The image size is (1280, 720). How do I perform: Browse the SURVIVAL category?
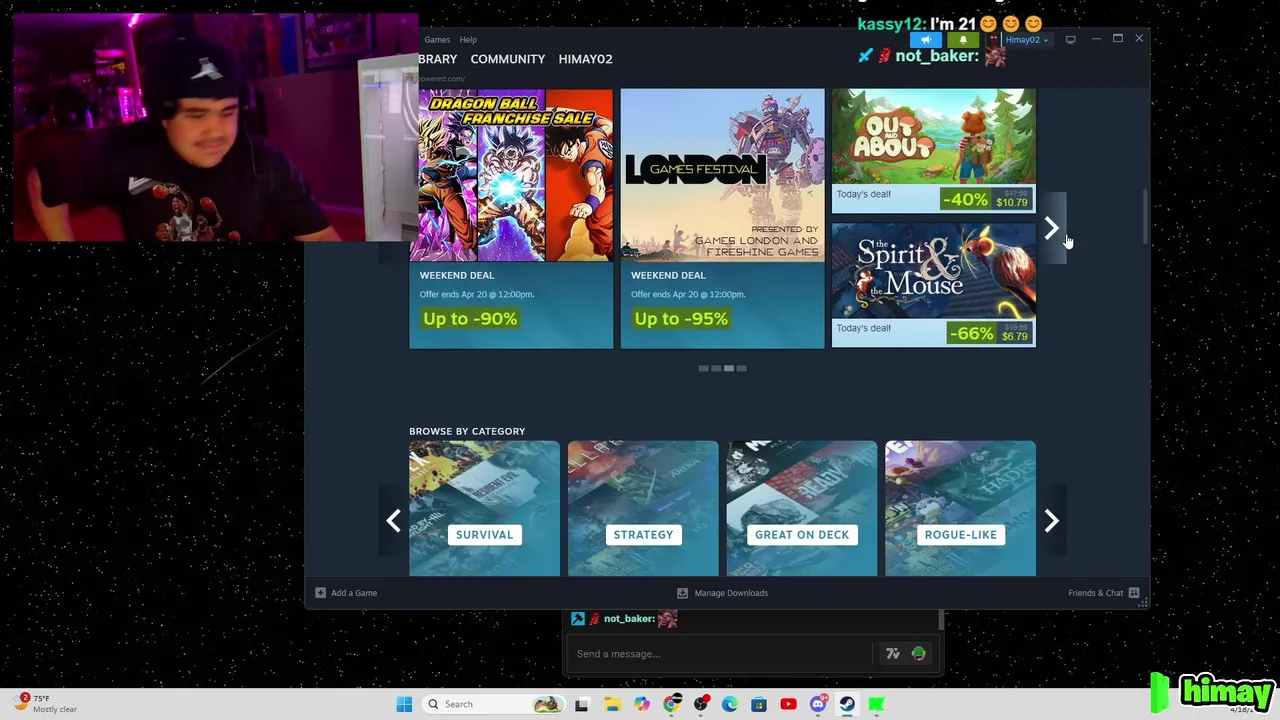tap(484, 508)
